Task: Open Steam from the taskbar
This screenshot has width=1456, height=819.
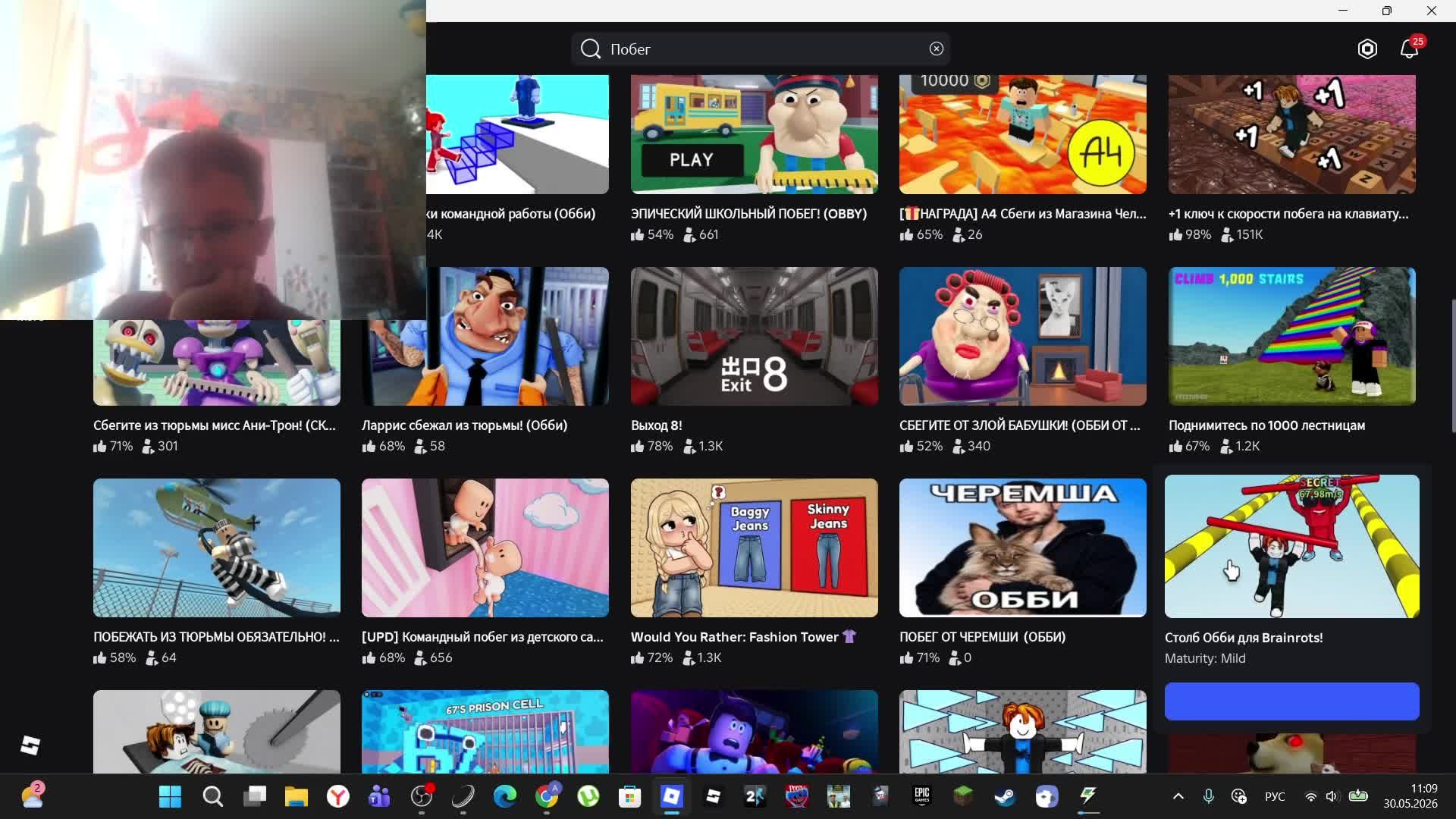Action: click(1005, 796)
